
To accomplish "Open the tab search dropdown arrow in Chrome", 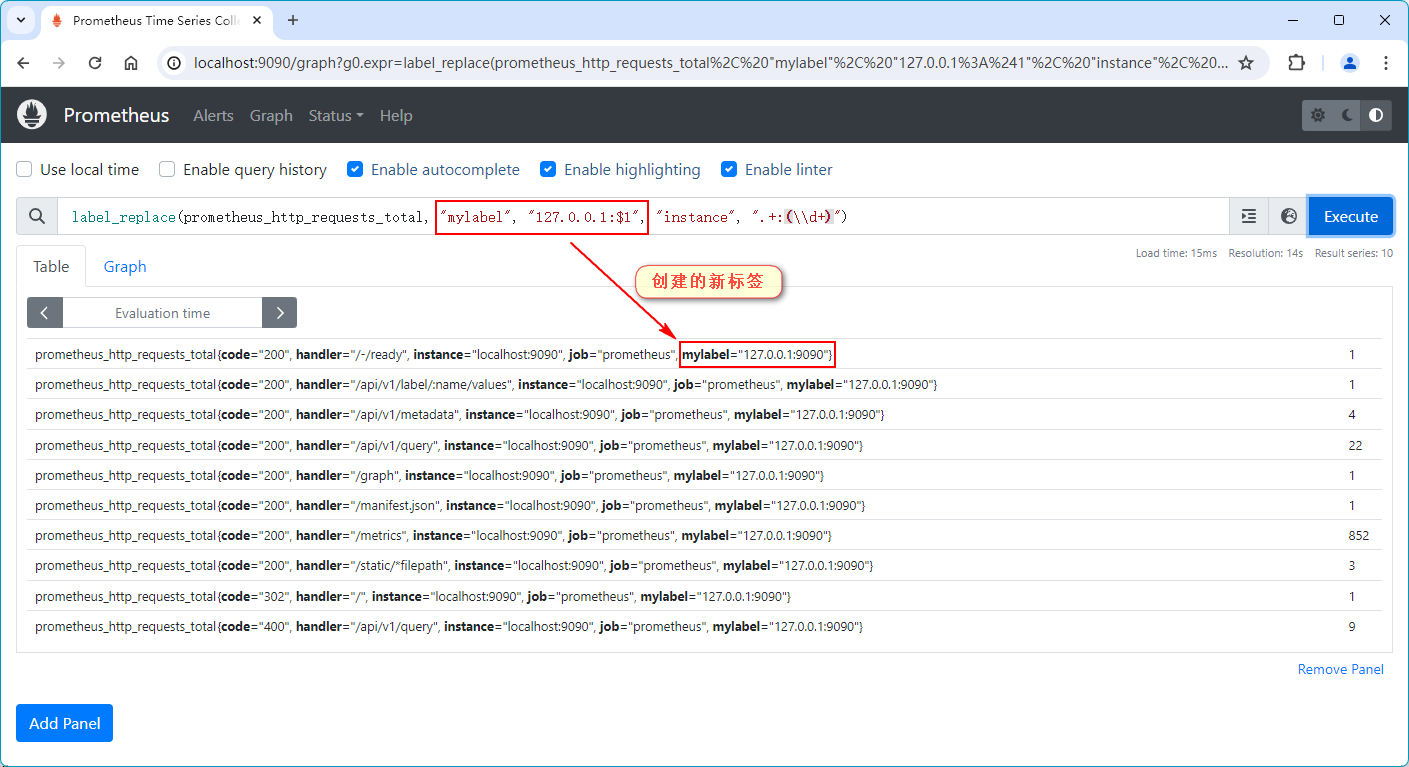I will (21, 20).
